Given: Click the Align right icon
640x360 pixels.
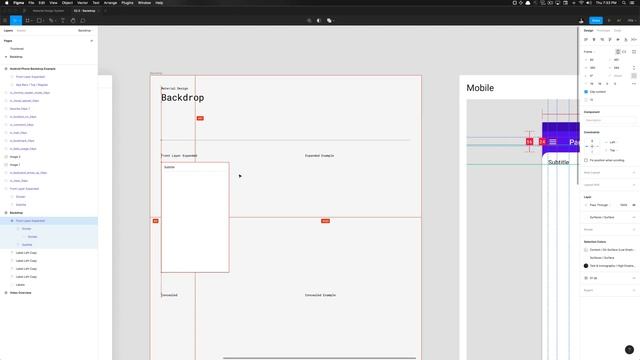Looking at the screenshot, I should (x=602, y=40).
